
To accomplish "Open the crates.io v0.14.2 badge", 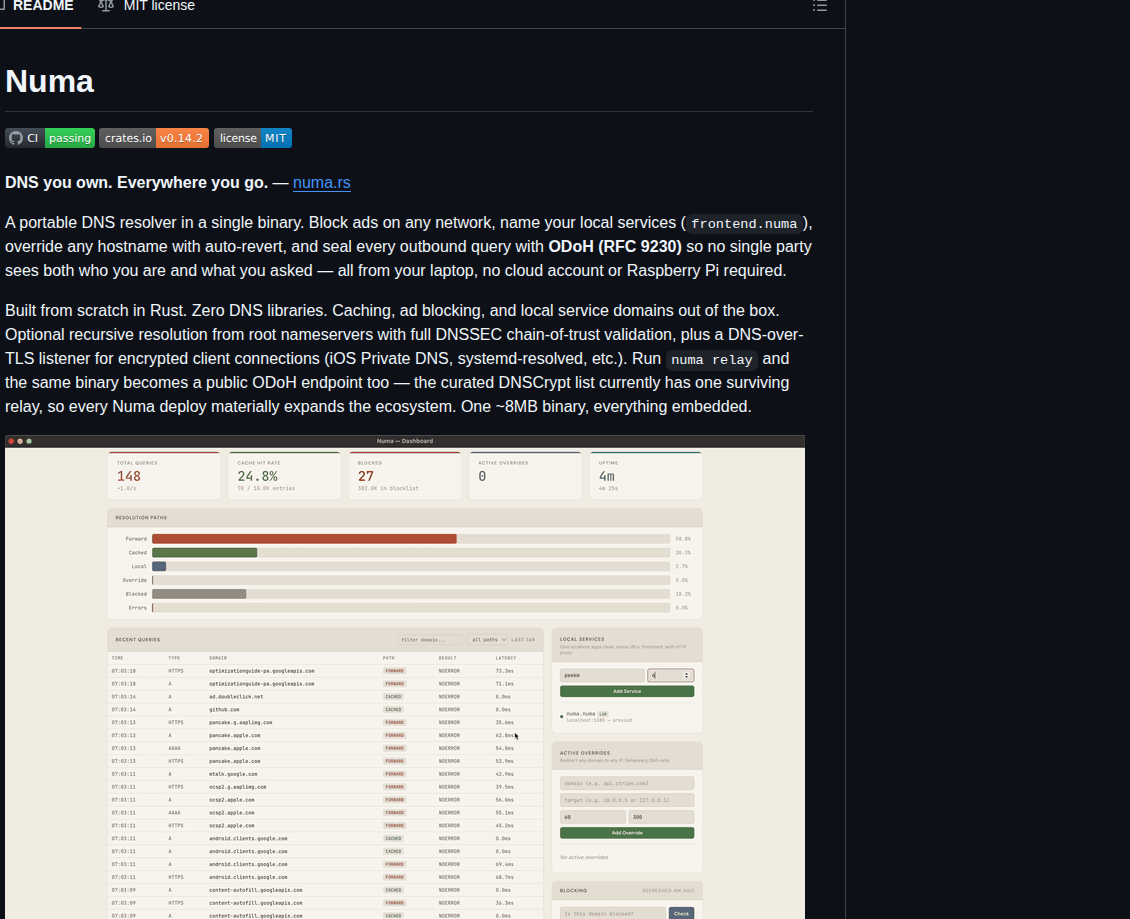I will (154, 138).
